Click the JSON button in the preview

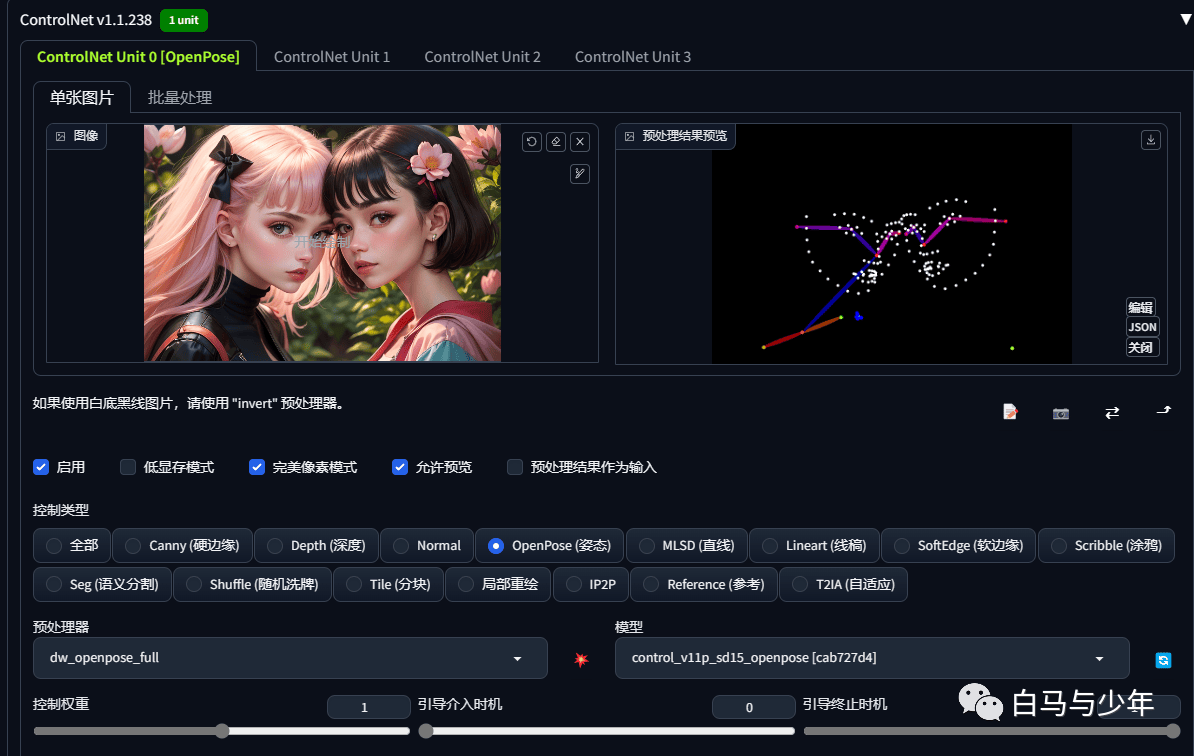1141,327
